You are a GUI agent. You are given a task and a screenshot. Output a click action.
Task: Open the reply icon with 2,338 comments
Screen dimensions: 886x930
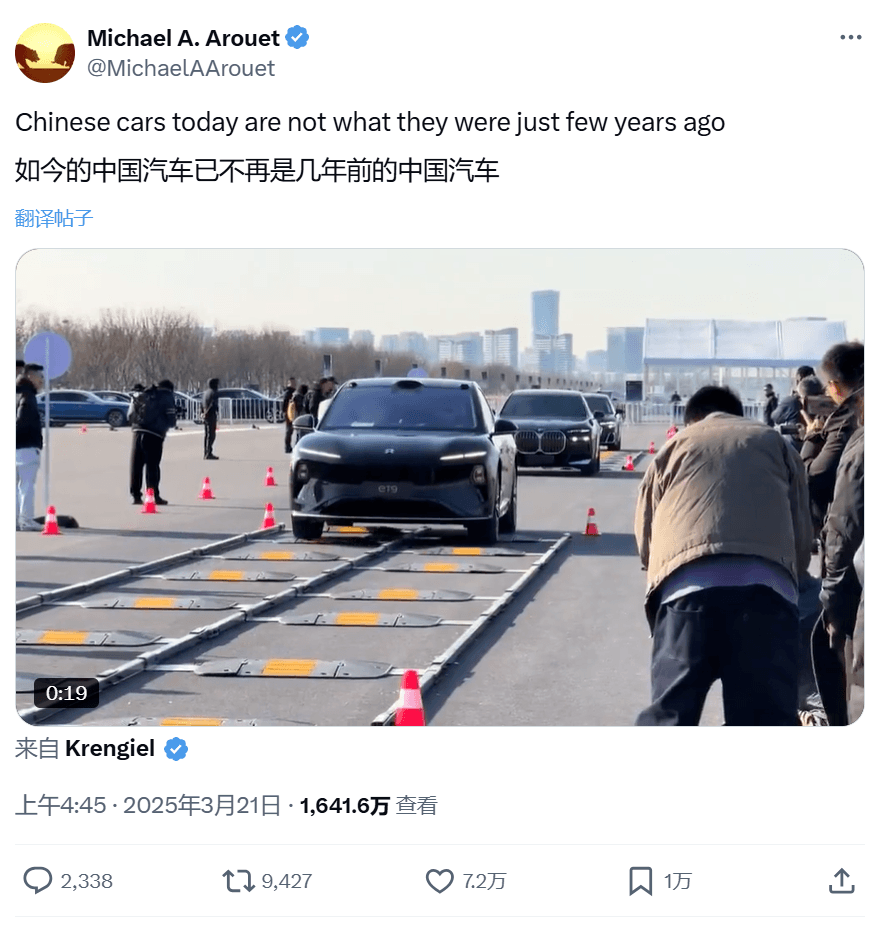[37, 880]
